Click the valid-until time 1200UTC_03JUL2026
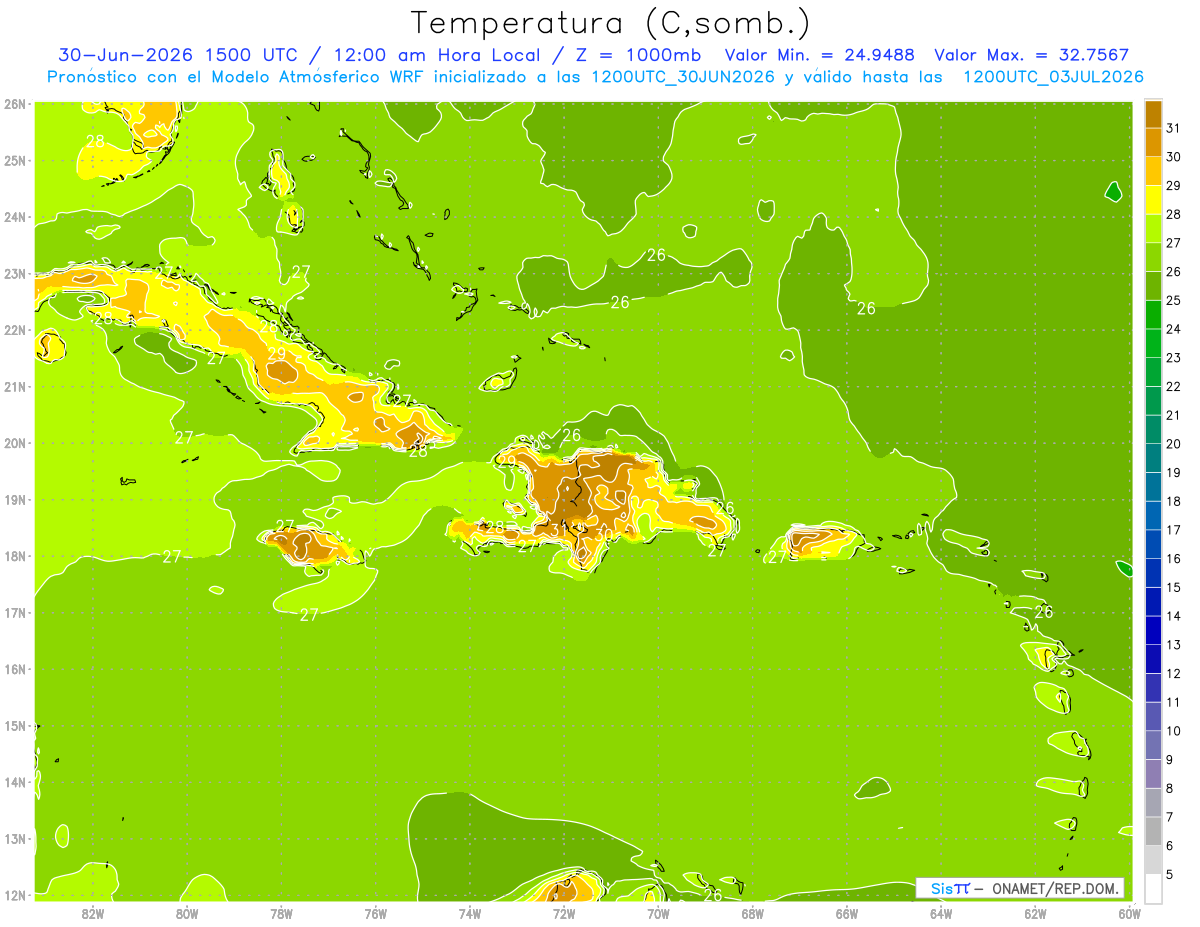This screenshot has height=927, width=1200. [1053, 77]
